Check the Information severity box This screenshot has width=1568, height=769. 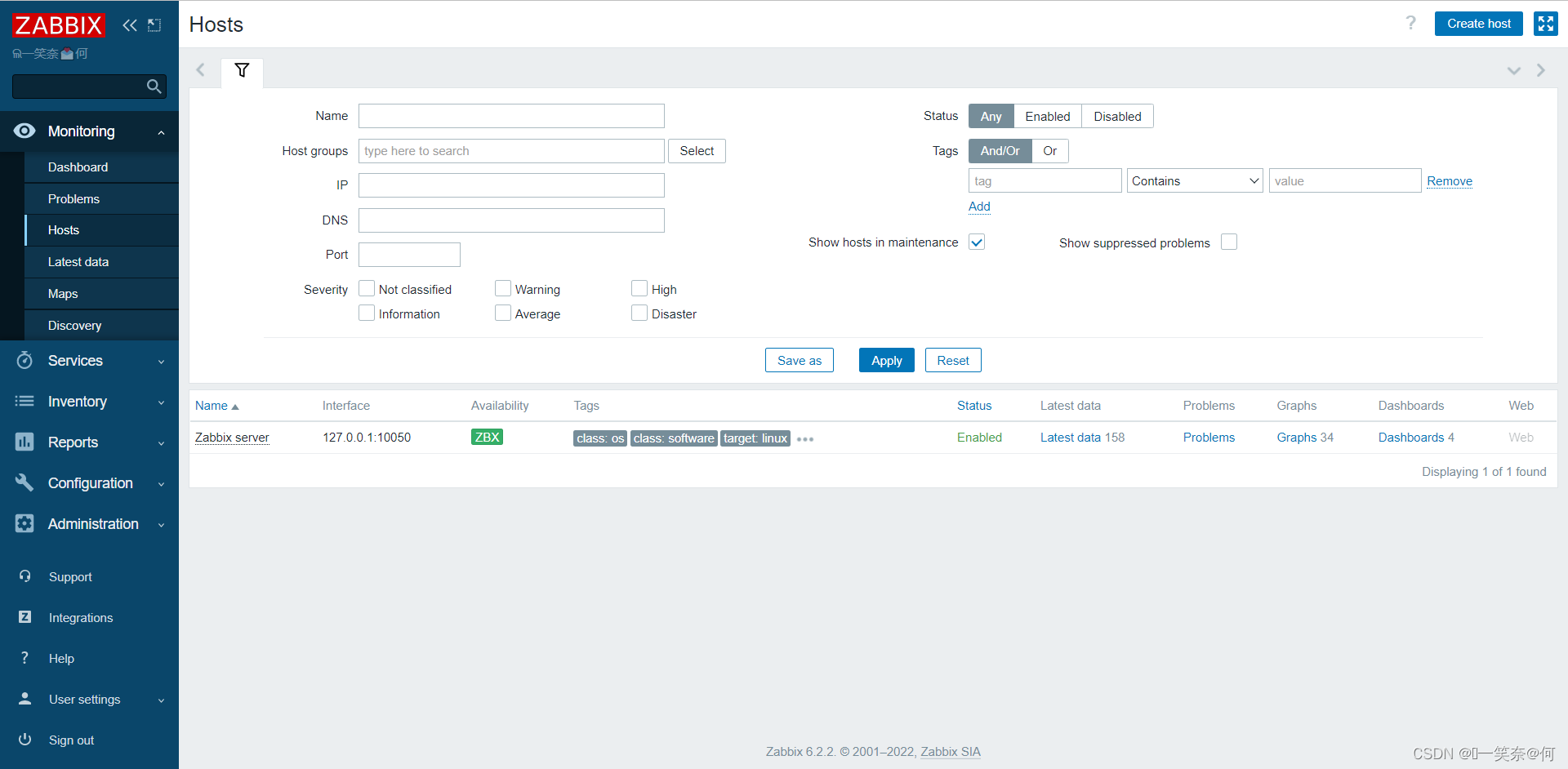[367, 313]
